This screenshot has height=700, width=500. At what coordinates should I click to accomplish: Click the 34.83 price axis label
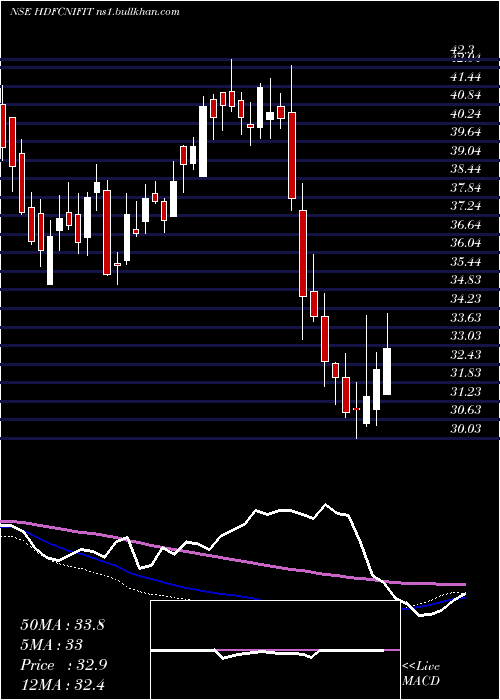(466, 280)
